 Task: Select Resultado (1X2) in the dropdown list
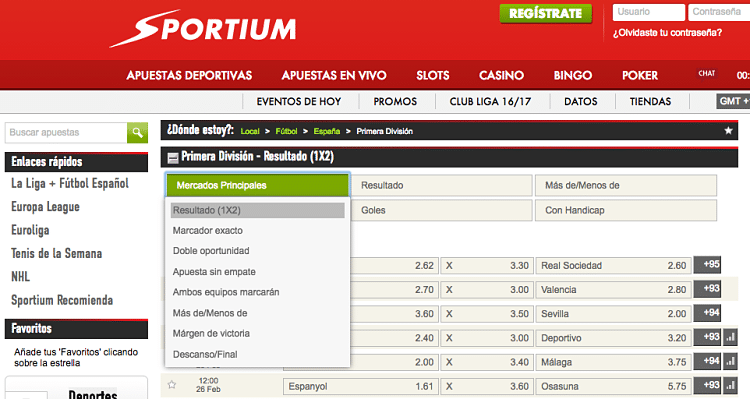point(257,210)
